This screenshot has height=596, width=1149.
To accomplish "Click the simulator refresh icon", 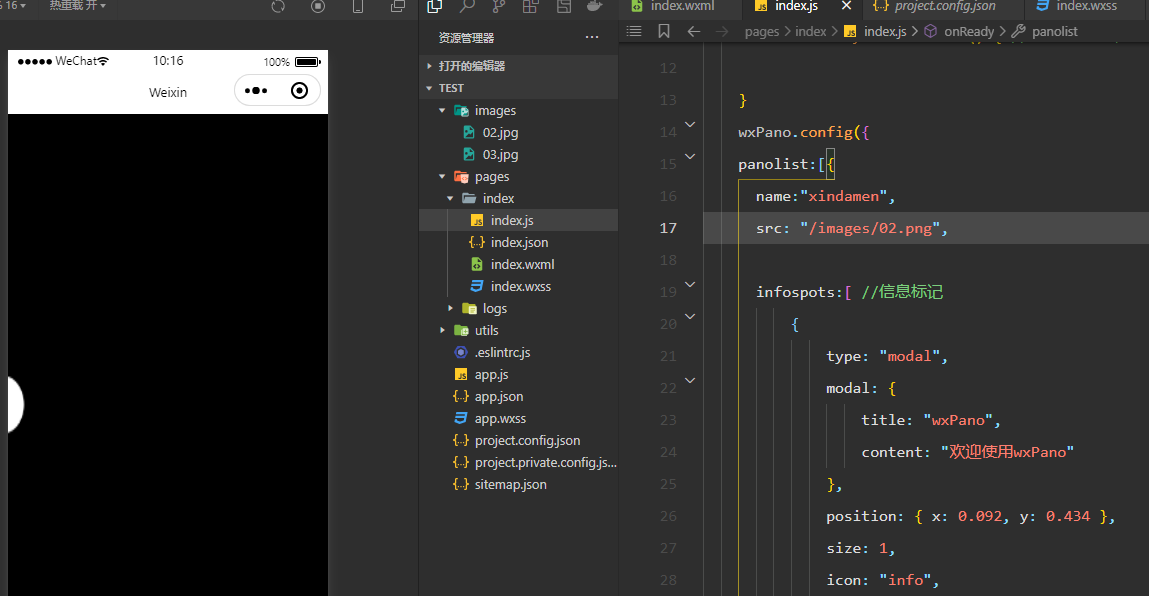I will tap(278, 7).
